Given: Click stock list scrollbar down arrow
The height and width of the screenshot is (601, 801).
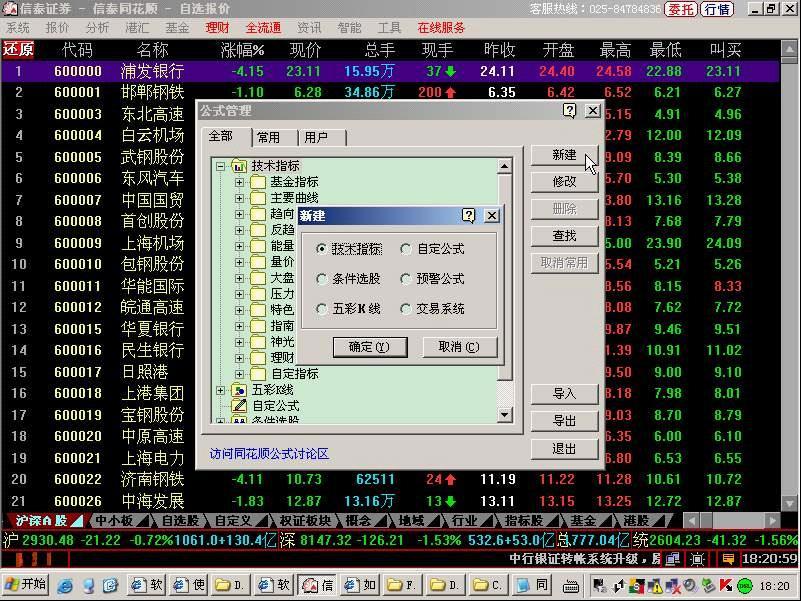Looking at the screenshot, I should tap(789, 503).
